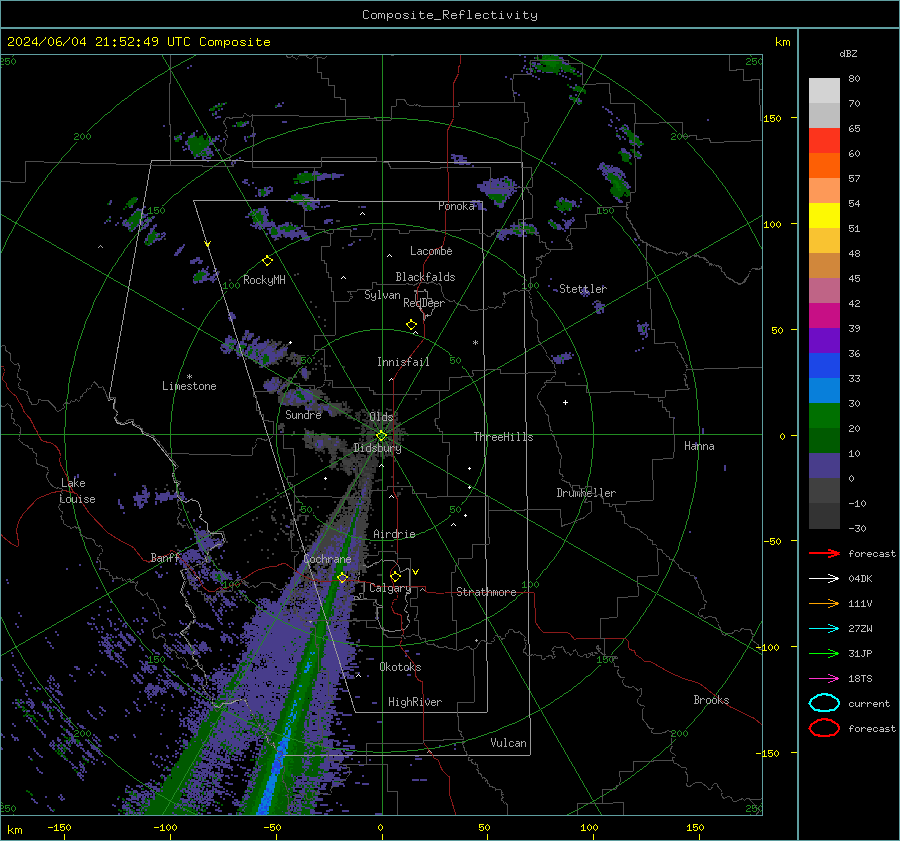The width and height of the screenshot is (900, 841).
Task: Click the Banff town label
Action: (165, 557)
